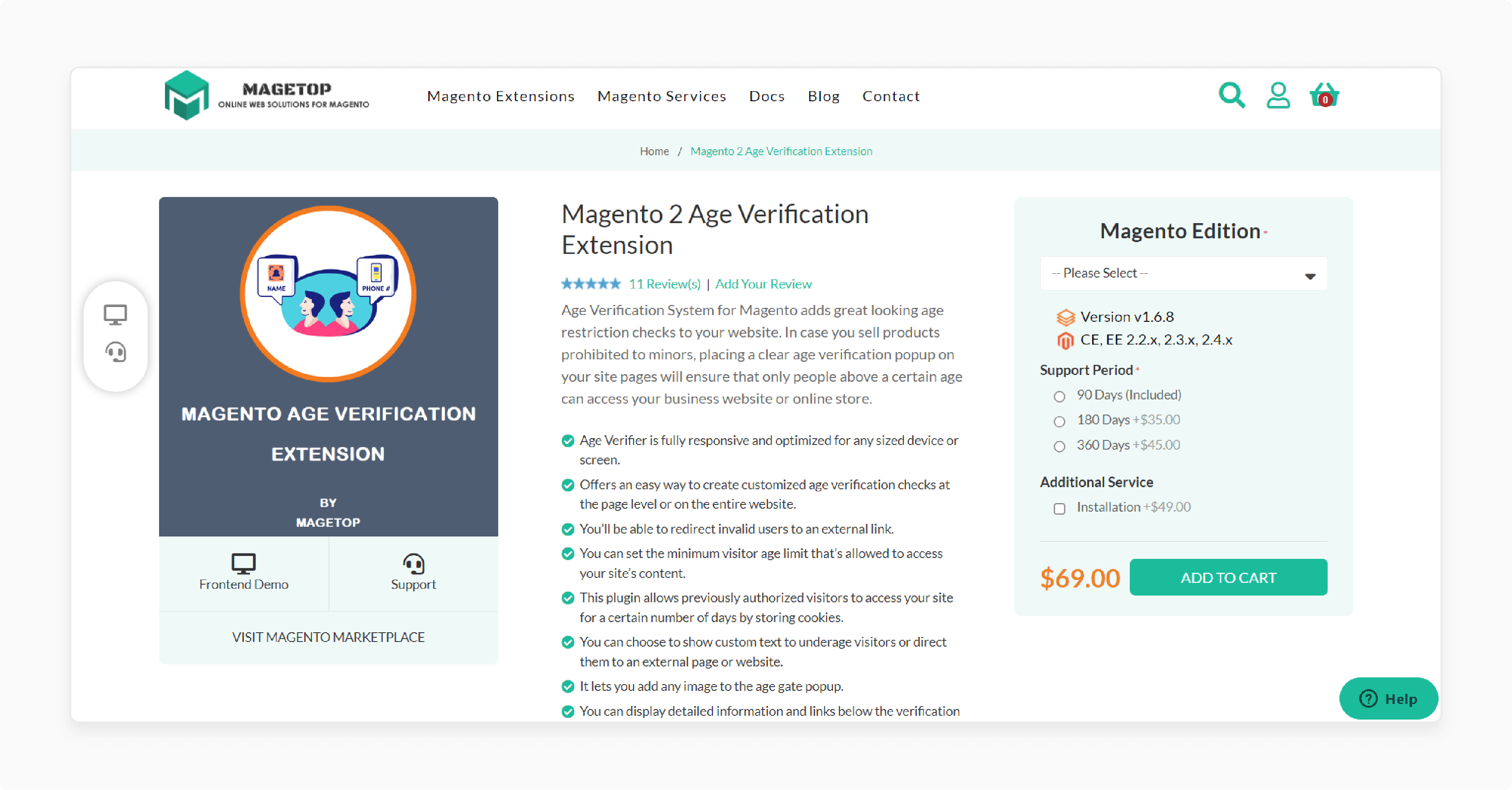The image size is (1512, 790).
Task: Open the 11 Review(s) link
Action: pyautogui.click(x=664, y=284)
